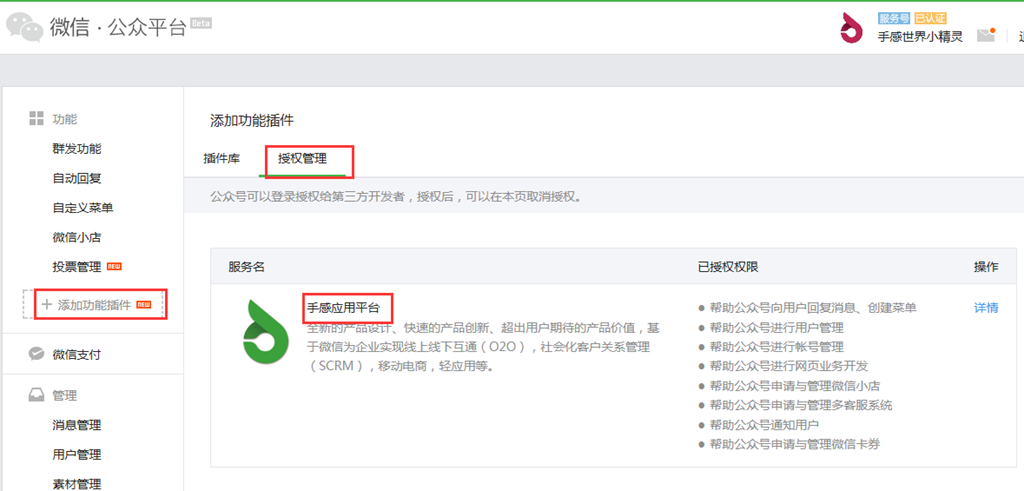The image size is (1024, 491).
Task: Click the plus icon of 添加功能插件
Action: (46, 304)
